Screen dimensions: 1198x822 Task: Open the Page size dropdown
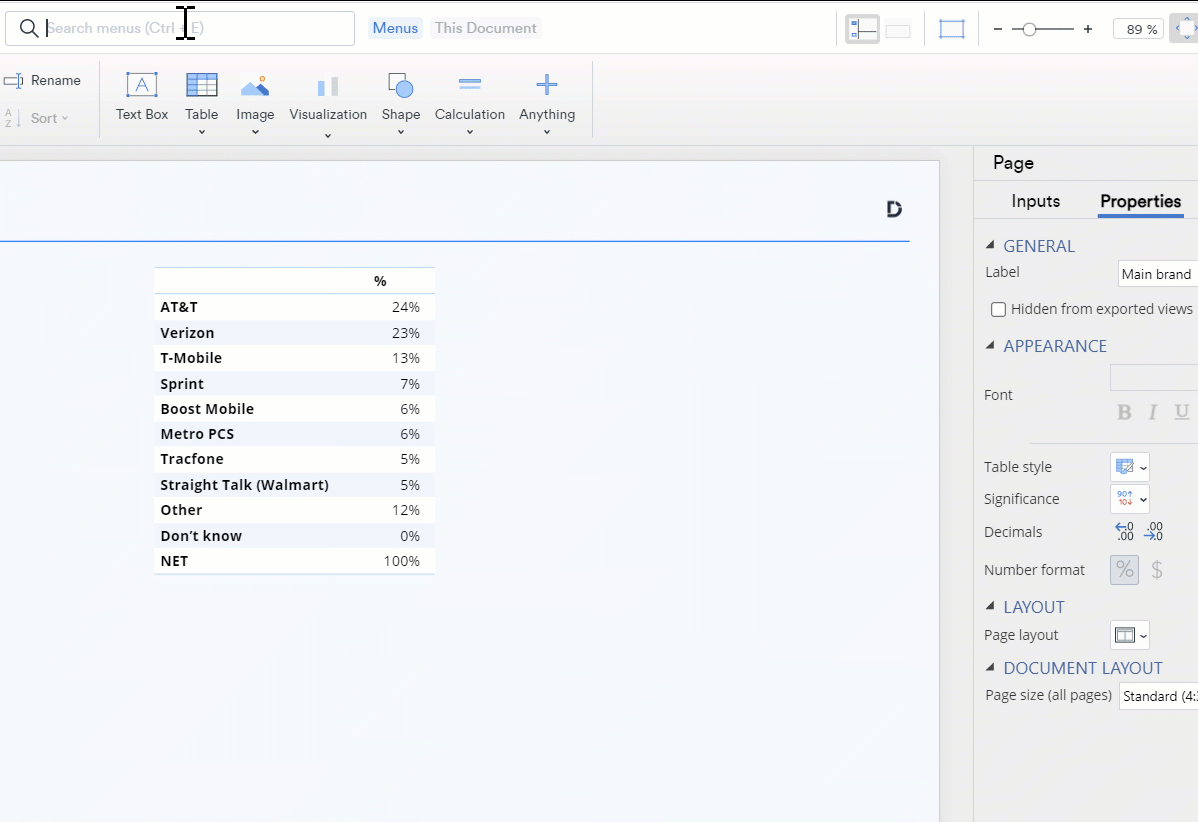[1159, 696]
